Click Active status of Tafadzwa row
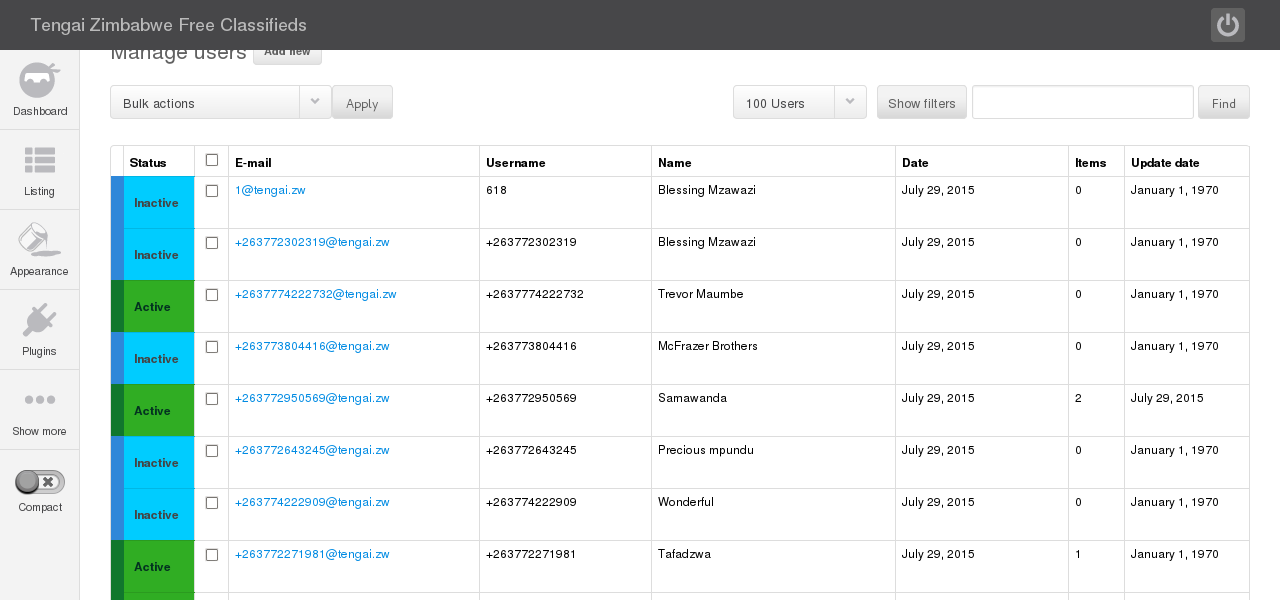This screenshot has height=600, width=1280. (159, 567)
